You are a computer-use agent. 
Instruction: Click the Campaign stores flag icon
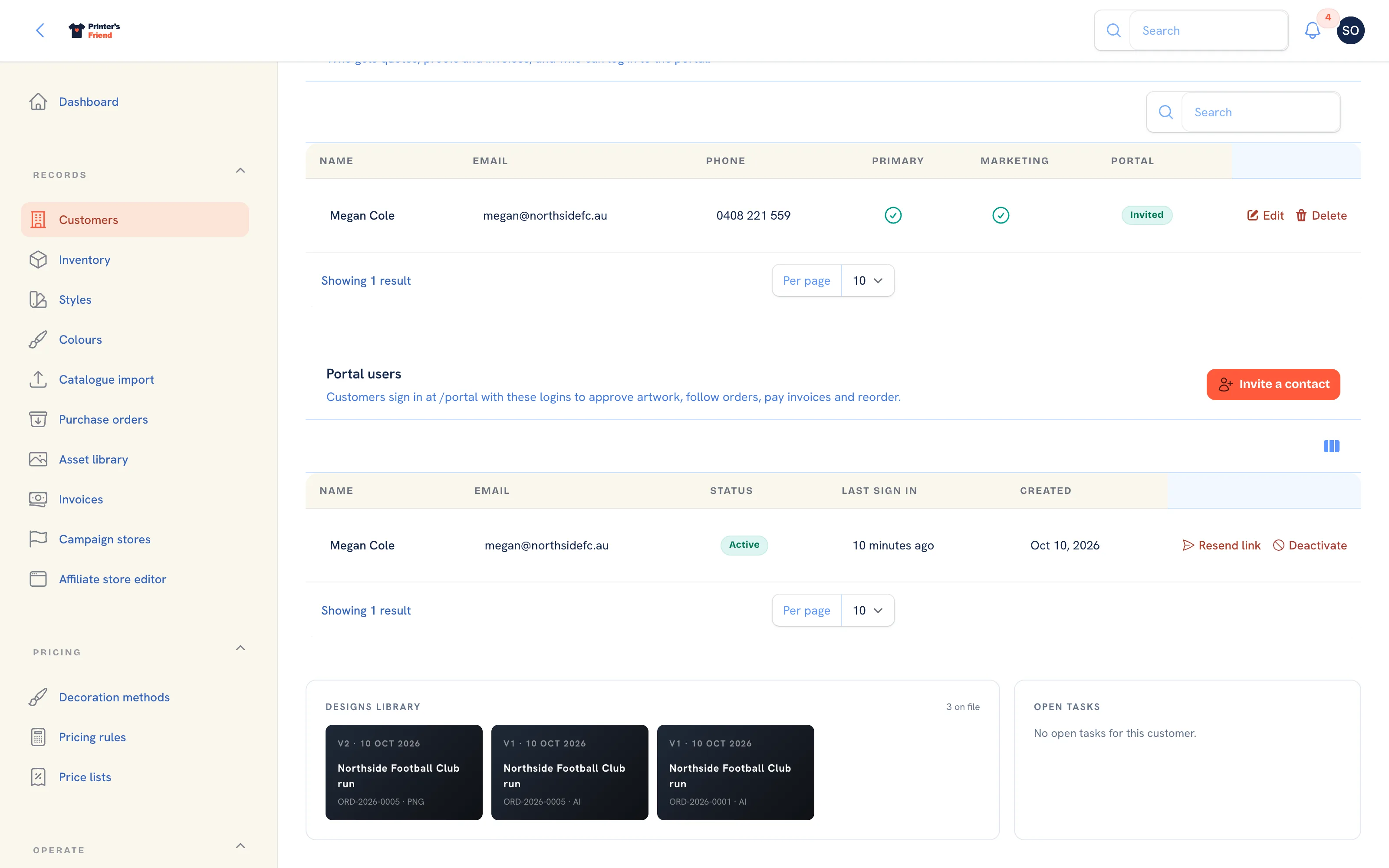coord(38,539)
